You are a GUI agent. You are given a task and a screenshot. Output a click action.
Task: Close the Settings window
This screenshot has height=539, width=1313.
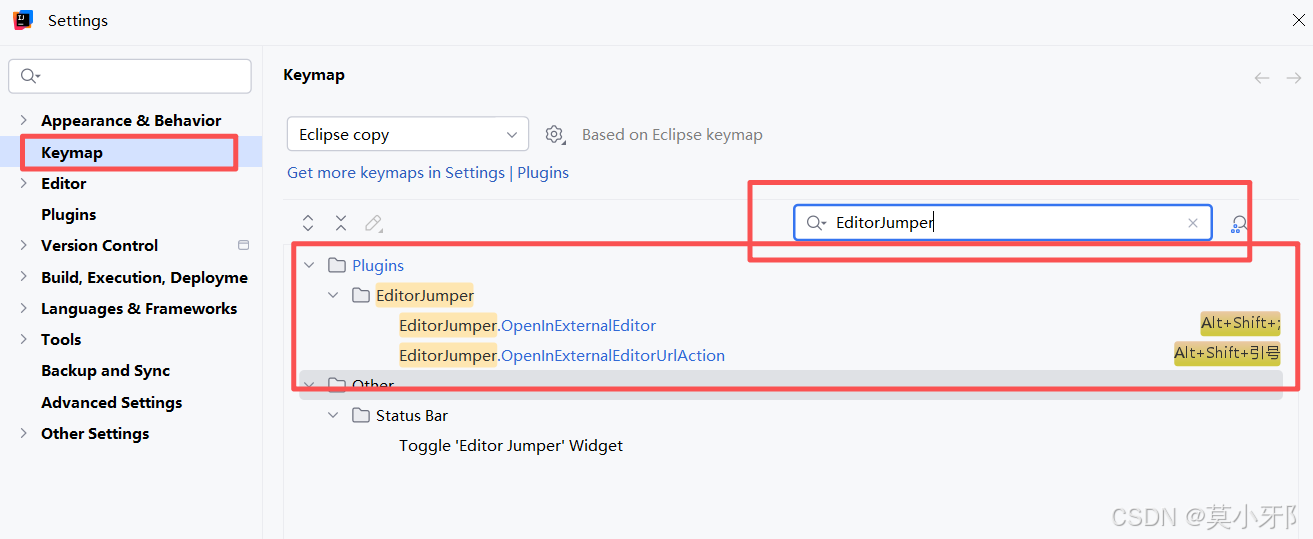(x=1298, y=20)
